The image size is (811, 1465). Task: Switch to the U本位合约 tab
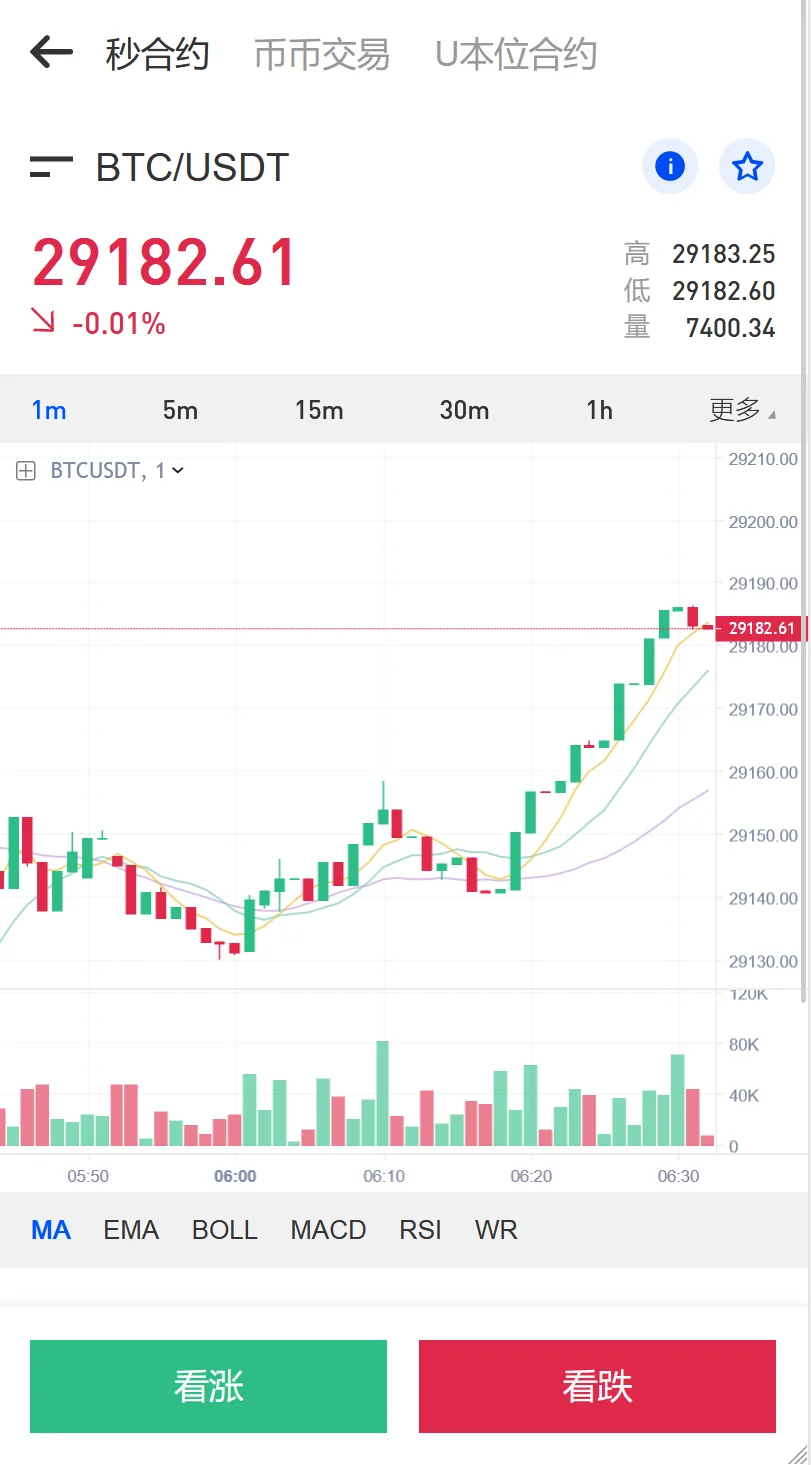(516, 54)
